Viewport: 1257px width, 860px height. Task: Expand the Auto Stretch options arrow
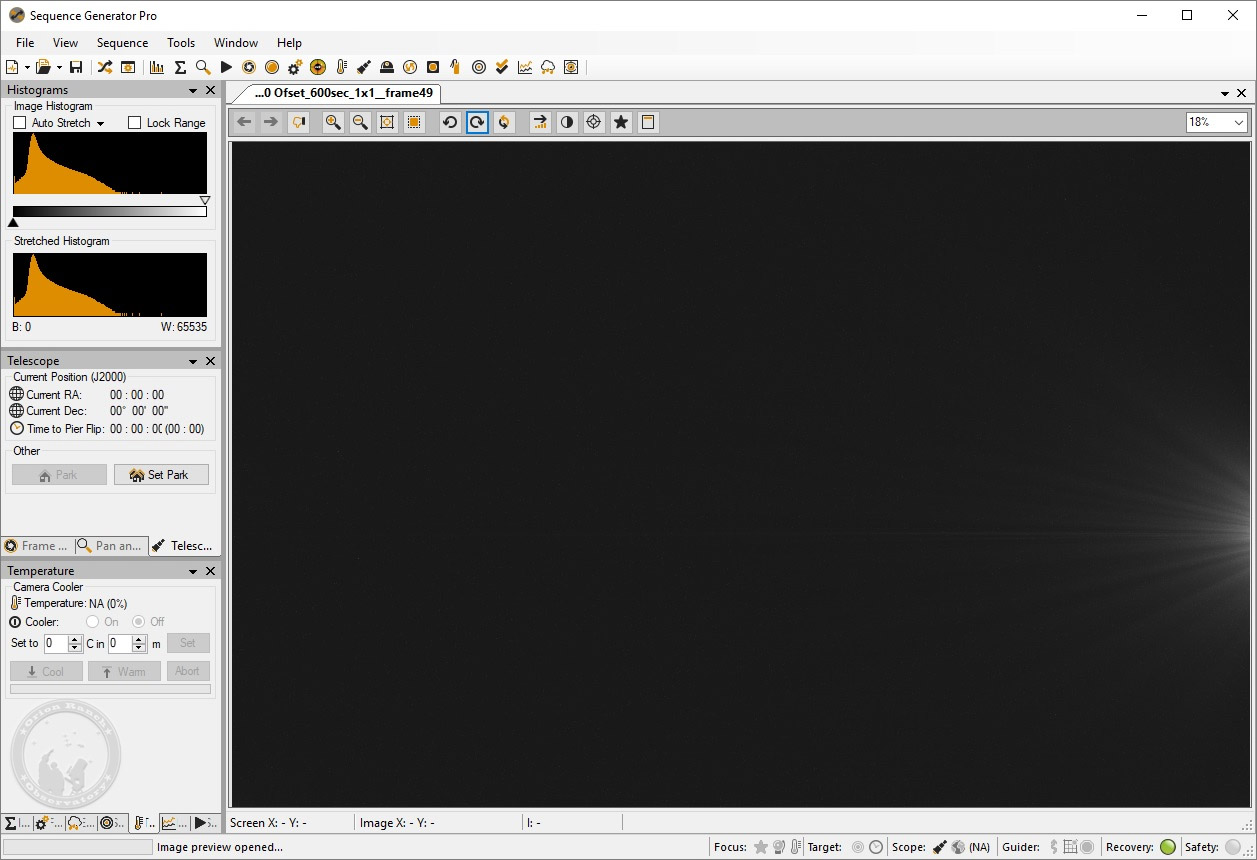[x=101, y=123]
